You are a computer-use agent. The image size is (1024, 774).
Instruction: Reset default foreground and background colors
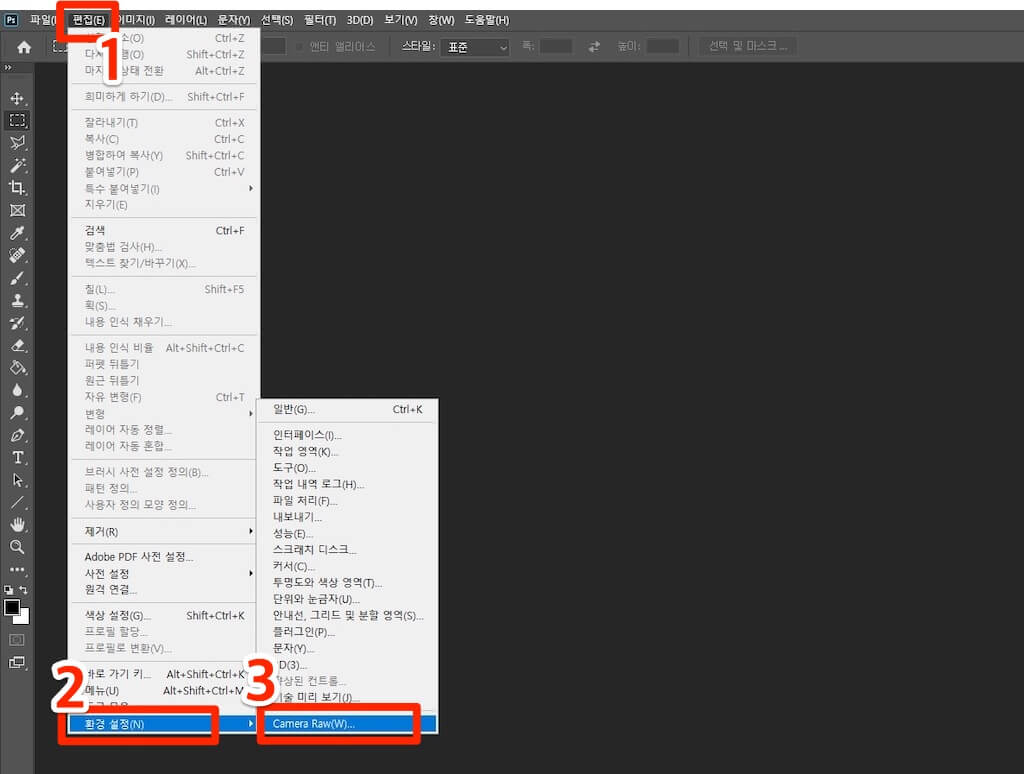[8, 590]
